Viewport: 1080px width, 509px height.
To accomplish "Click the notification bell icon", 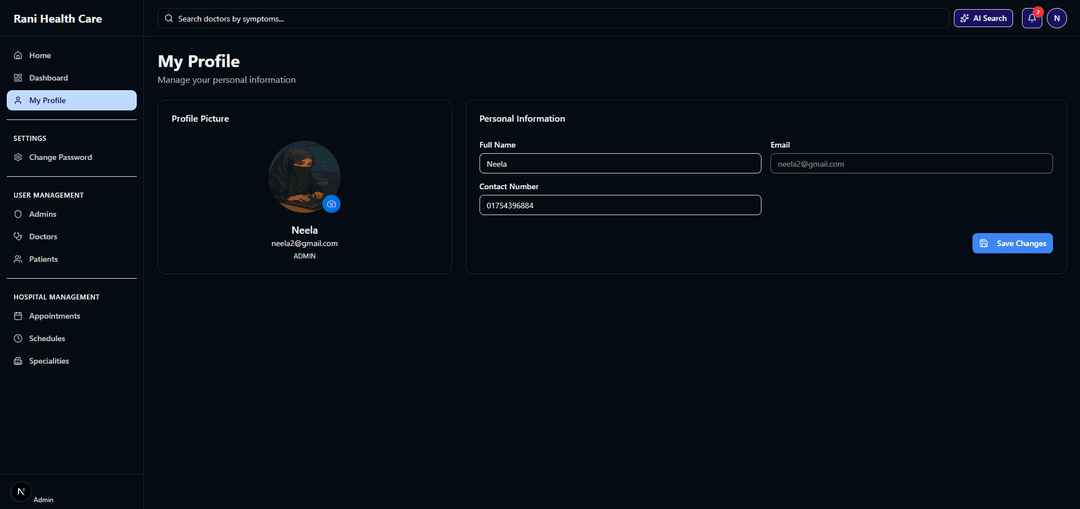I will coord(1031,18).
